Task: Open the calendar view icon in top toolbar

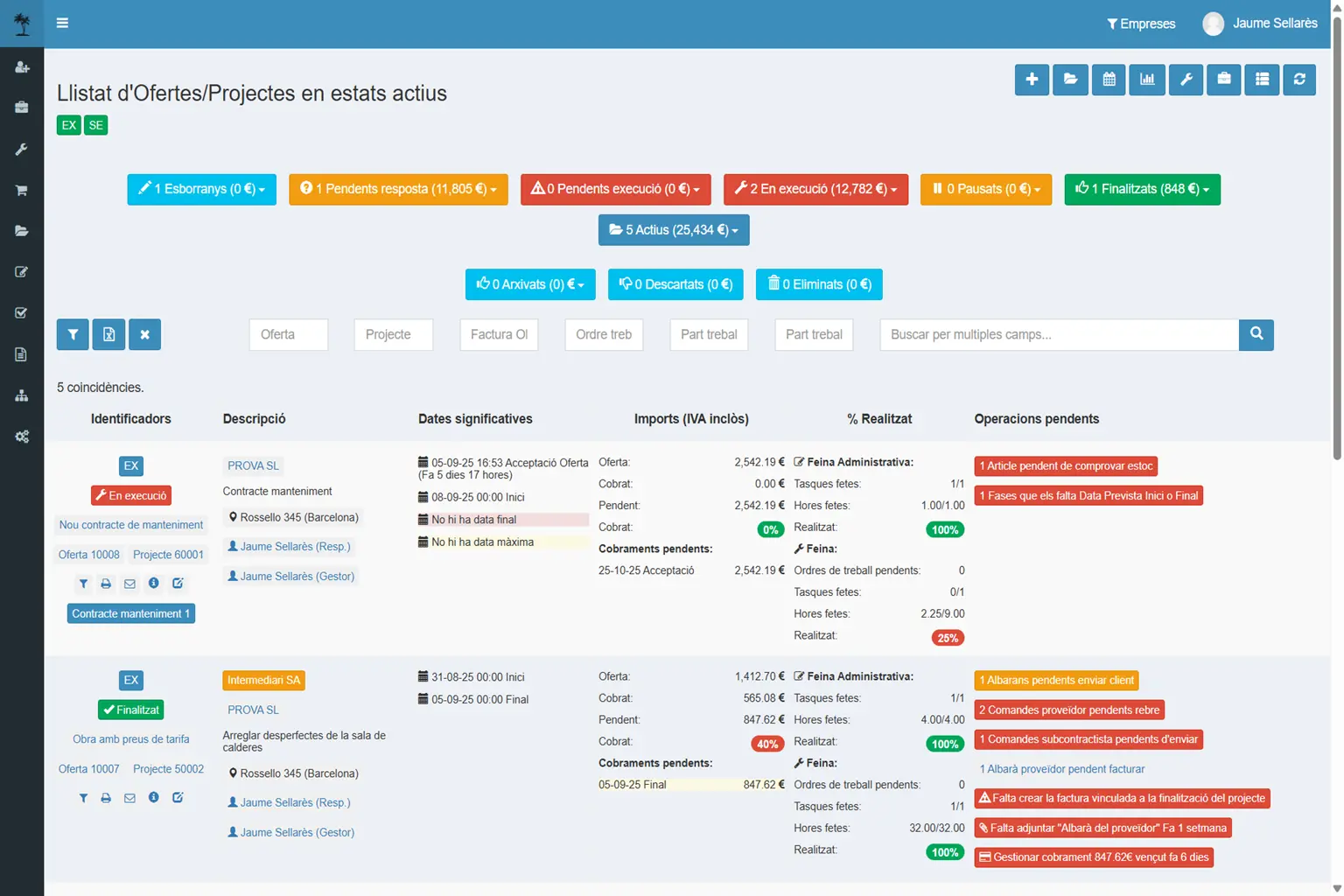Action: click(1109, 80)
